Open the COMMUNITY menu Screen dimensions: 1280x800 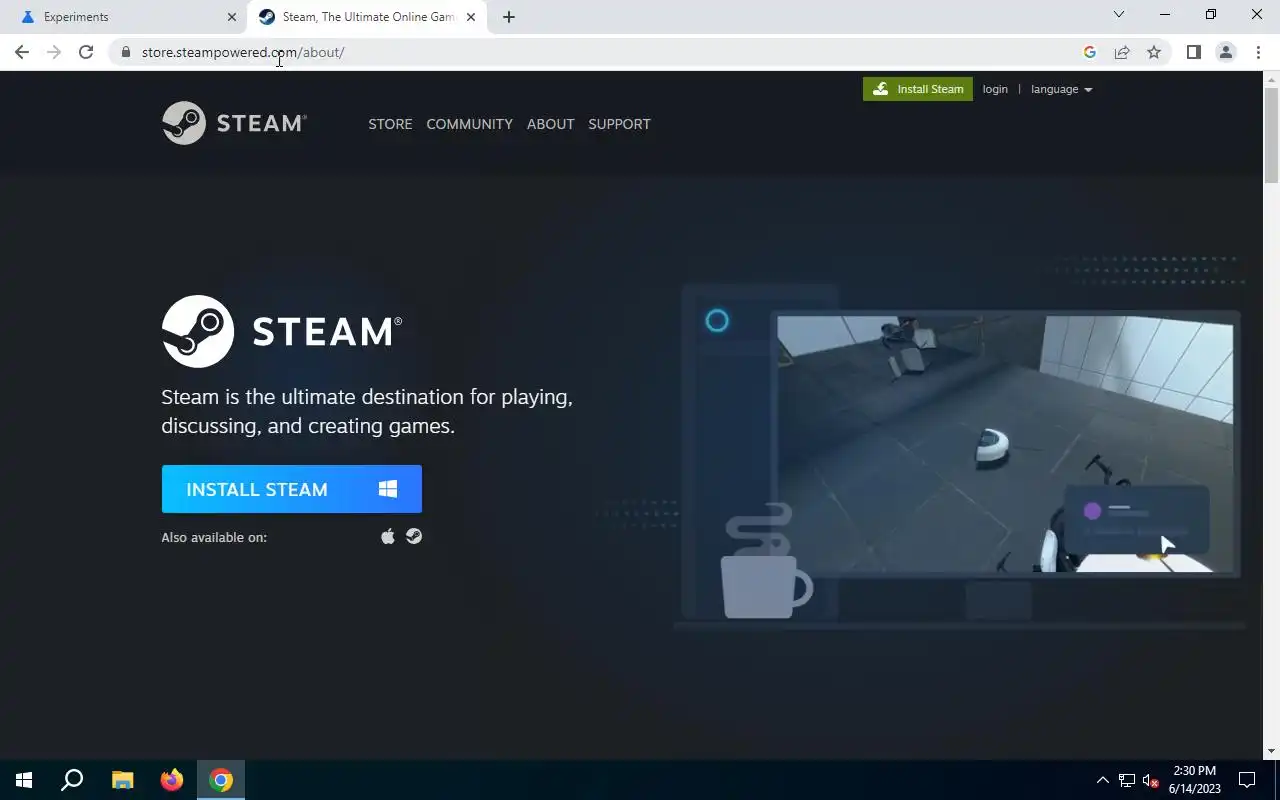[469, 124]
